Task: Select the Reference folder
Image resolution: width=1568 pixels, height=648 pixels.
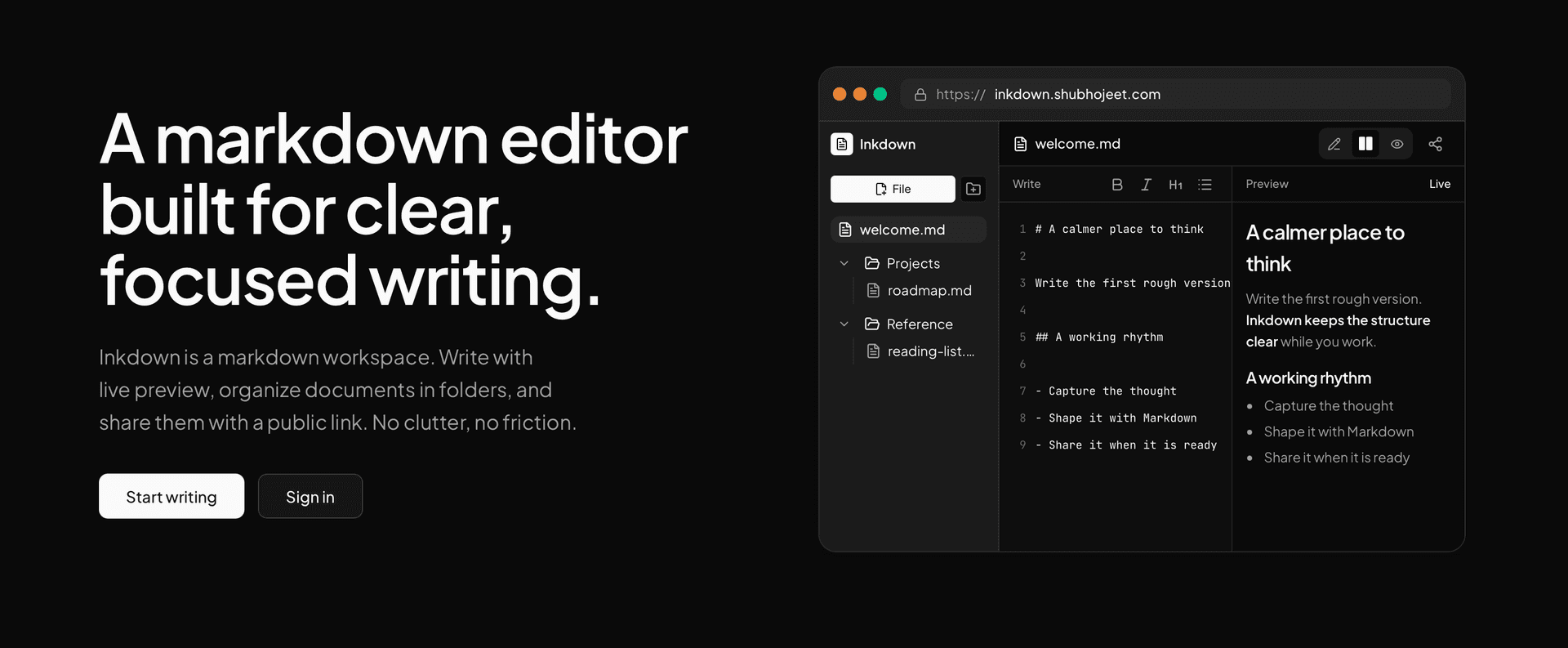Action: [909, 324]
